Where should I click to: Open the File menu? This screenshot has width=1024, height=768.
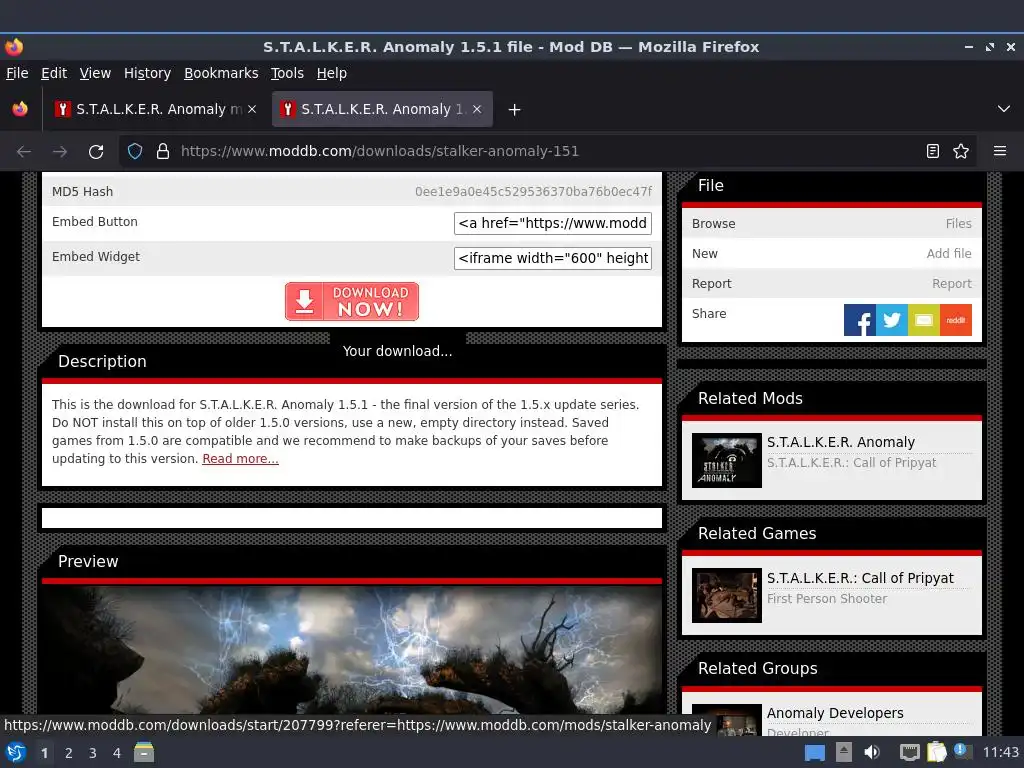[17, 73]
